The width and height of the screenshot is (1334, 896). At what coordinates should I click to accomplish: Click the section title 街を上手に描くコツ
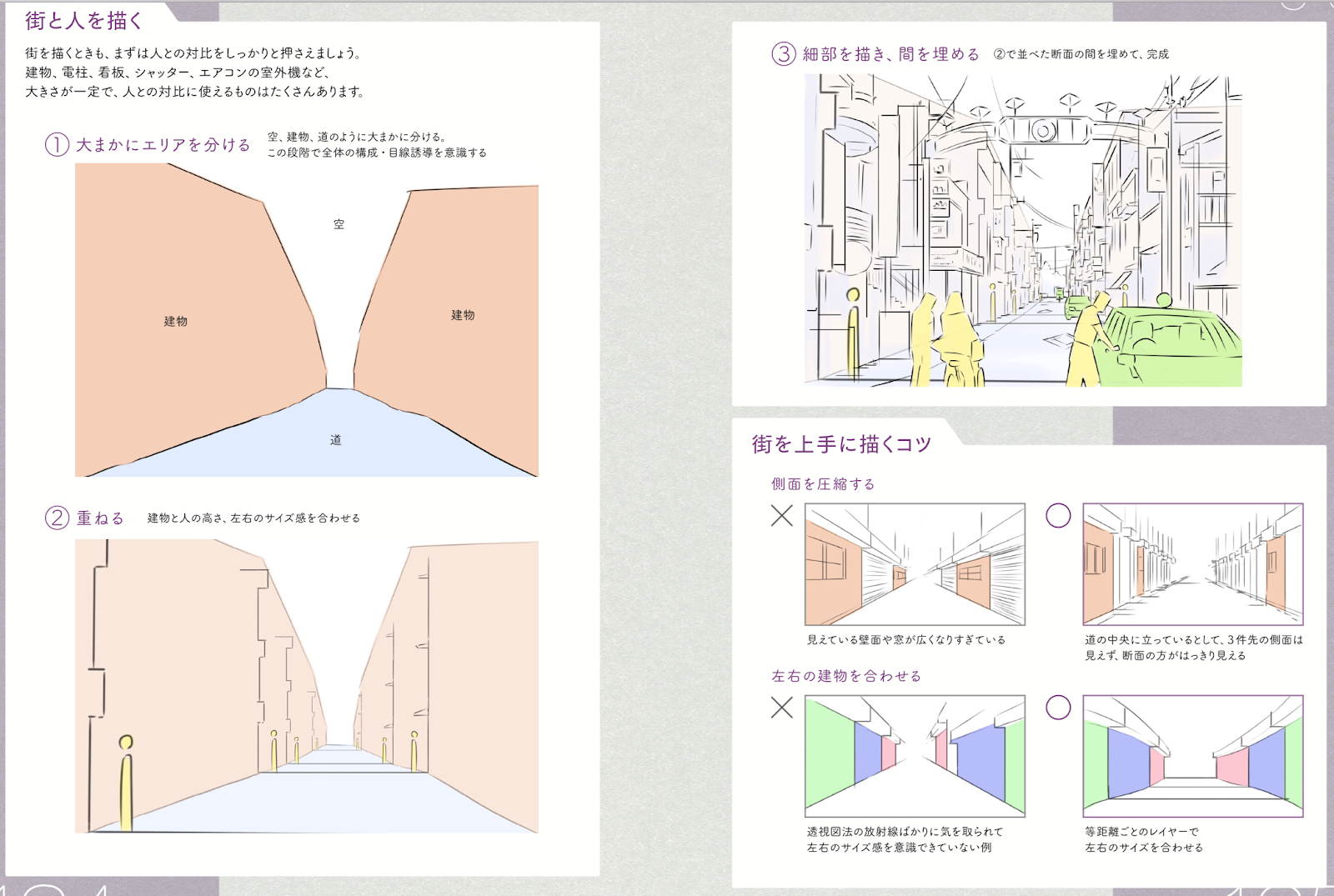(x=841, y=443)
